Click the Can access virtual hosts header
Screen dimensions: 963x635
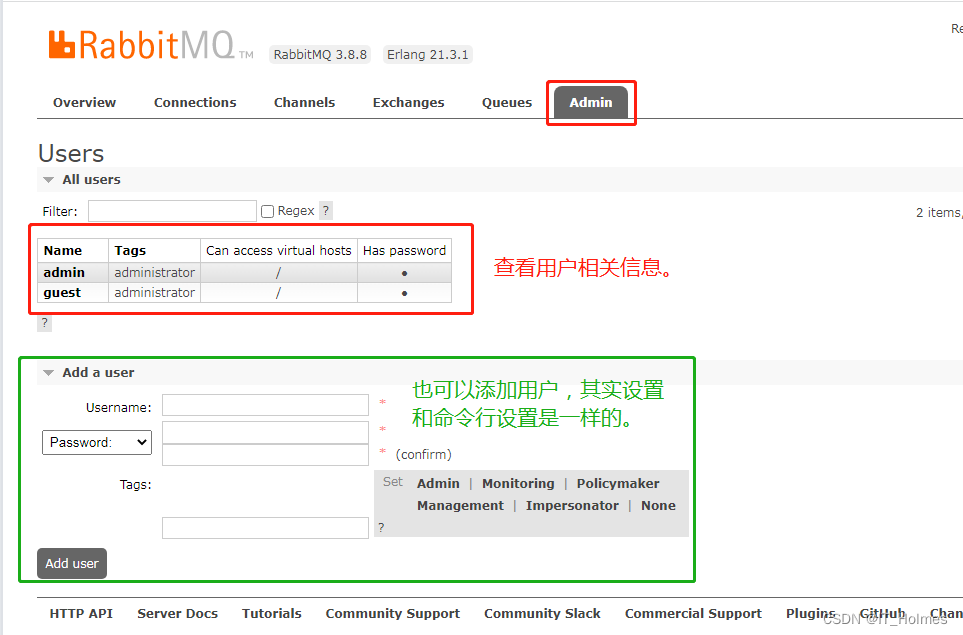279,251
